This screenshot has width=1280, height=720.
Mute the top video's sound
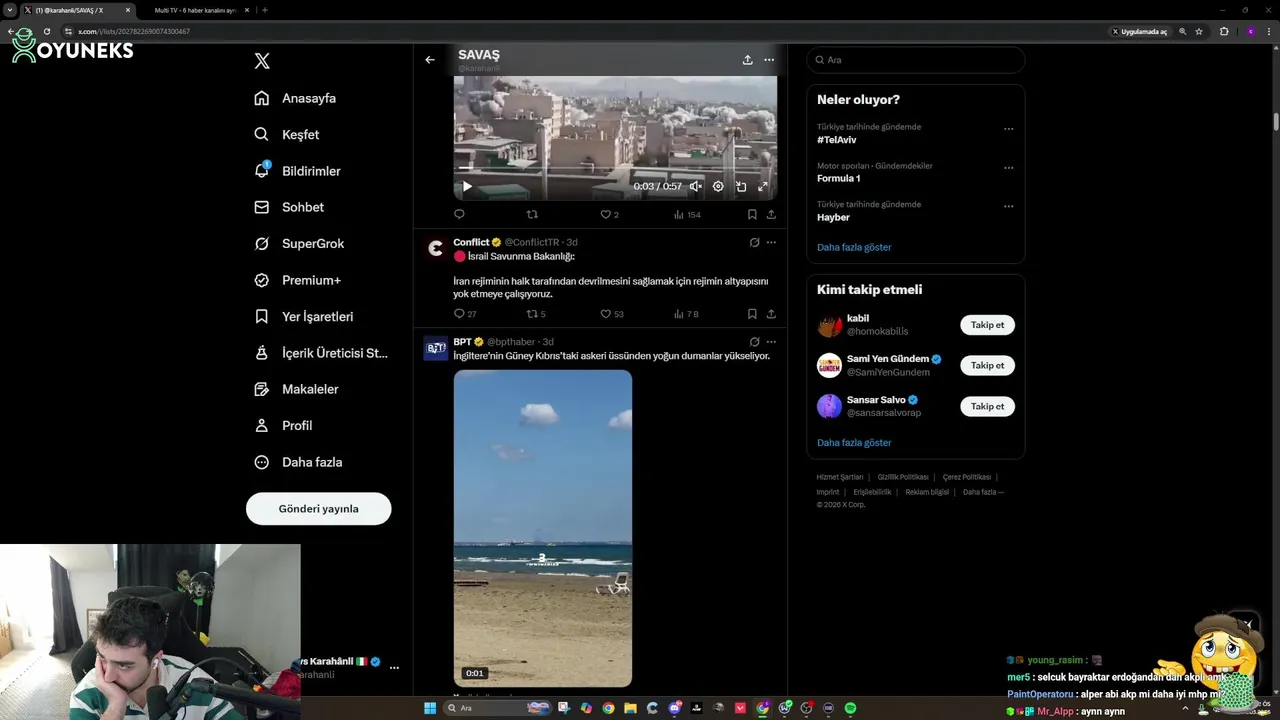click(695, 186)
